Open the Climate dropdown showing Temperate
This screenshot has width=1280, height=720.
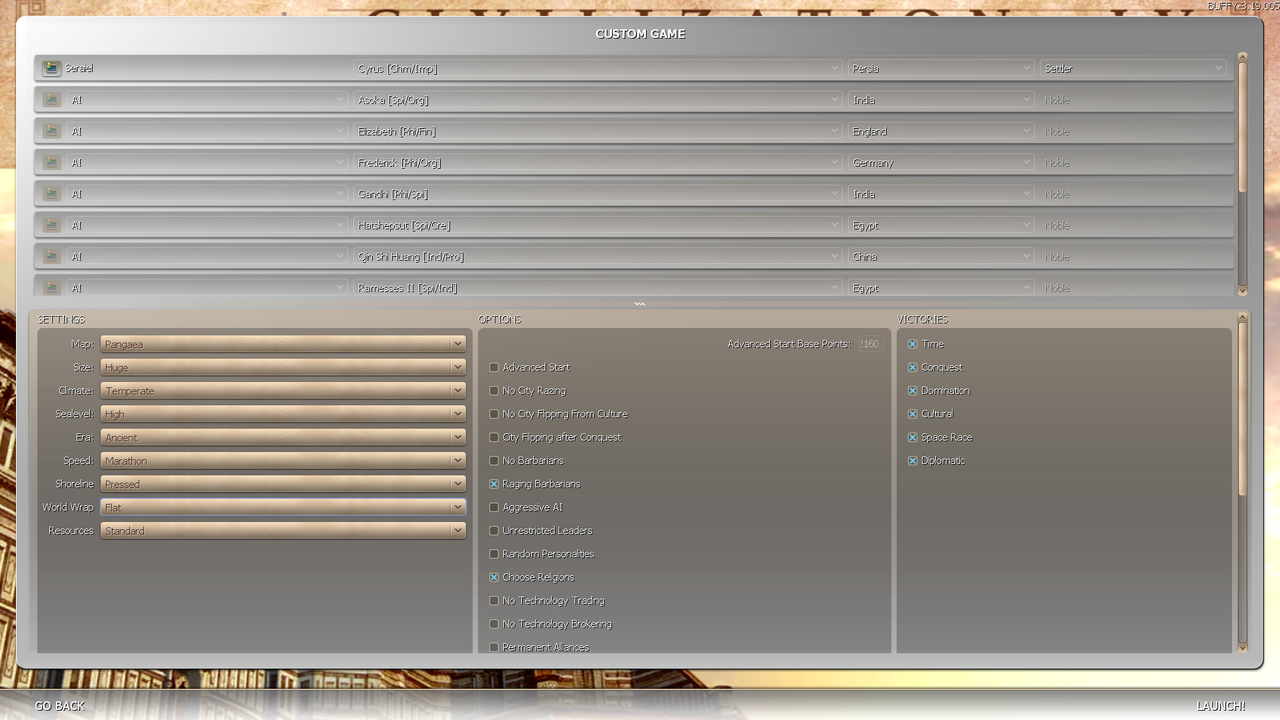[283, 390]
